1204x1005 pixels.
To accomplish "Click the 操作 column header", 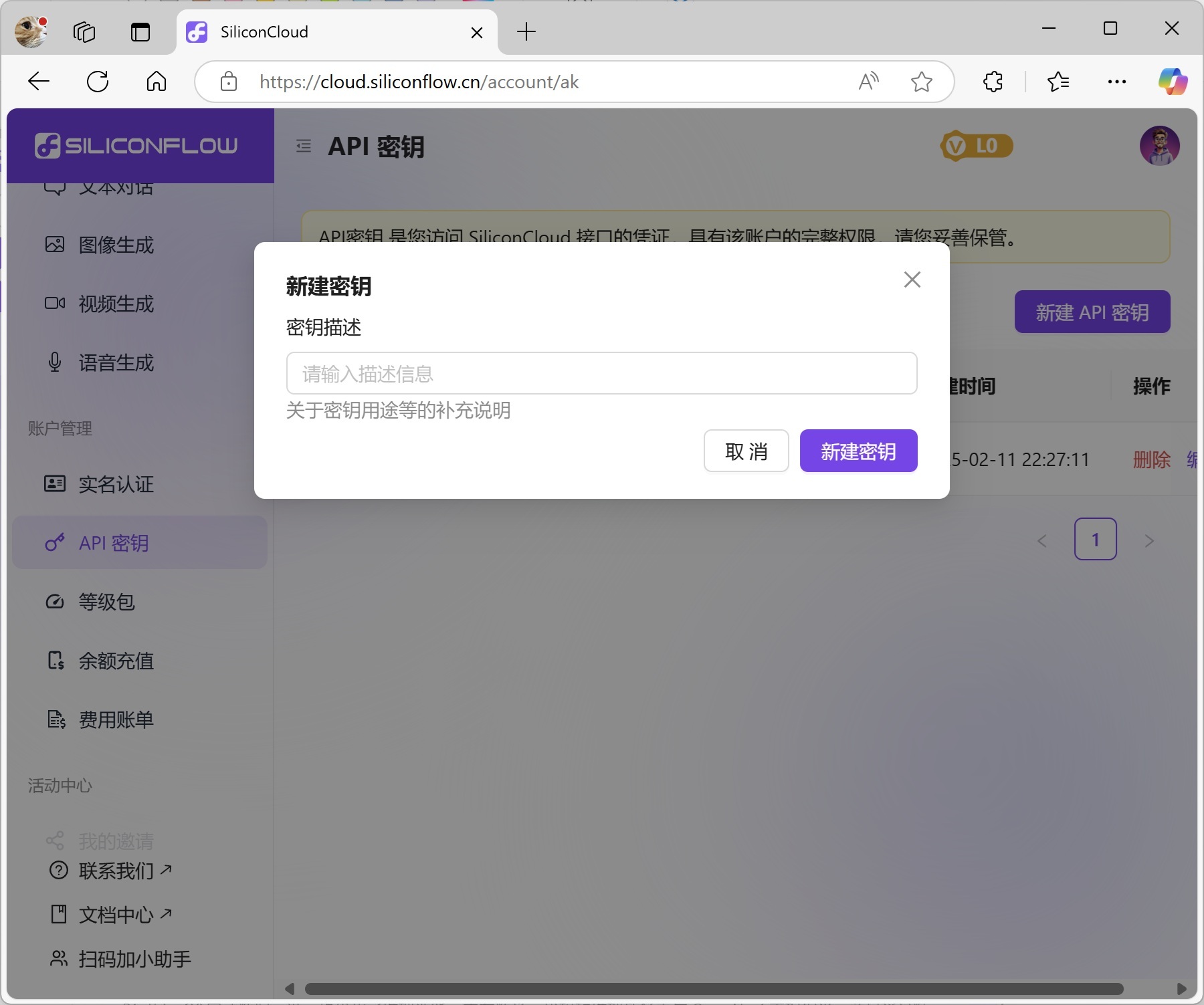I will (1152, 386).
